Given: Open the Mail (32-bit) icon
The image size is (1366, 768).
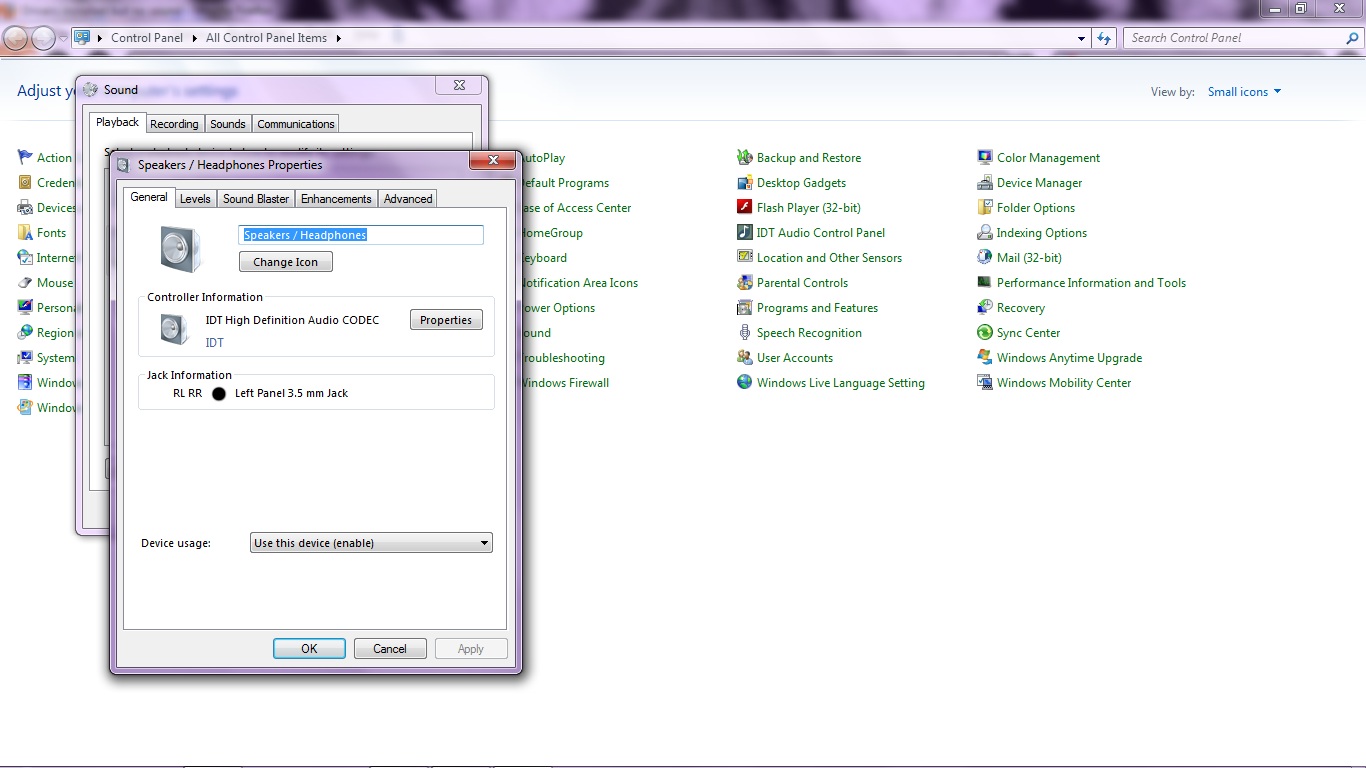Looking at the screenshot, I should point(984,258).
